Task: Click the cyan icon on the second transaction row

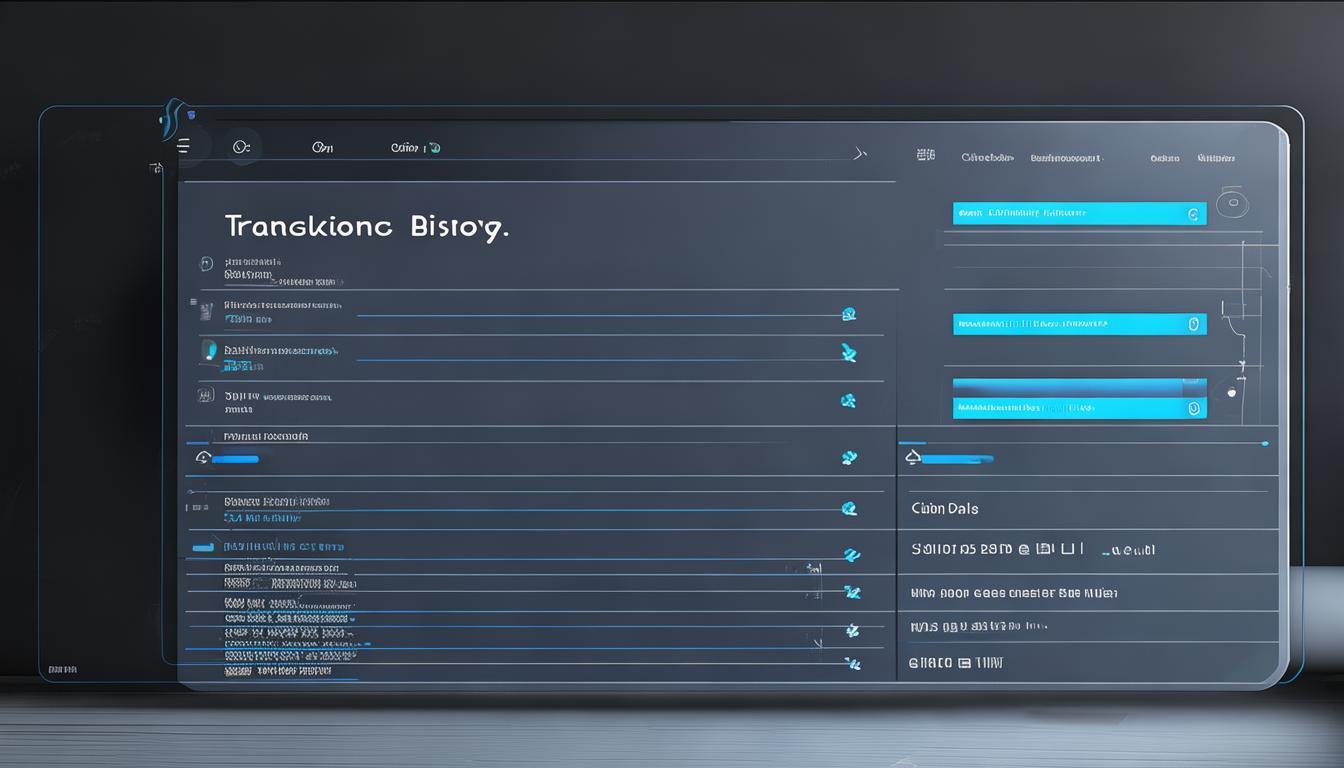Action: [849, 352]
